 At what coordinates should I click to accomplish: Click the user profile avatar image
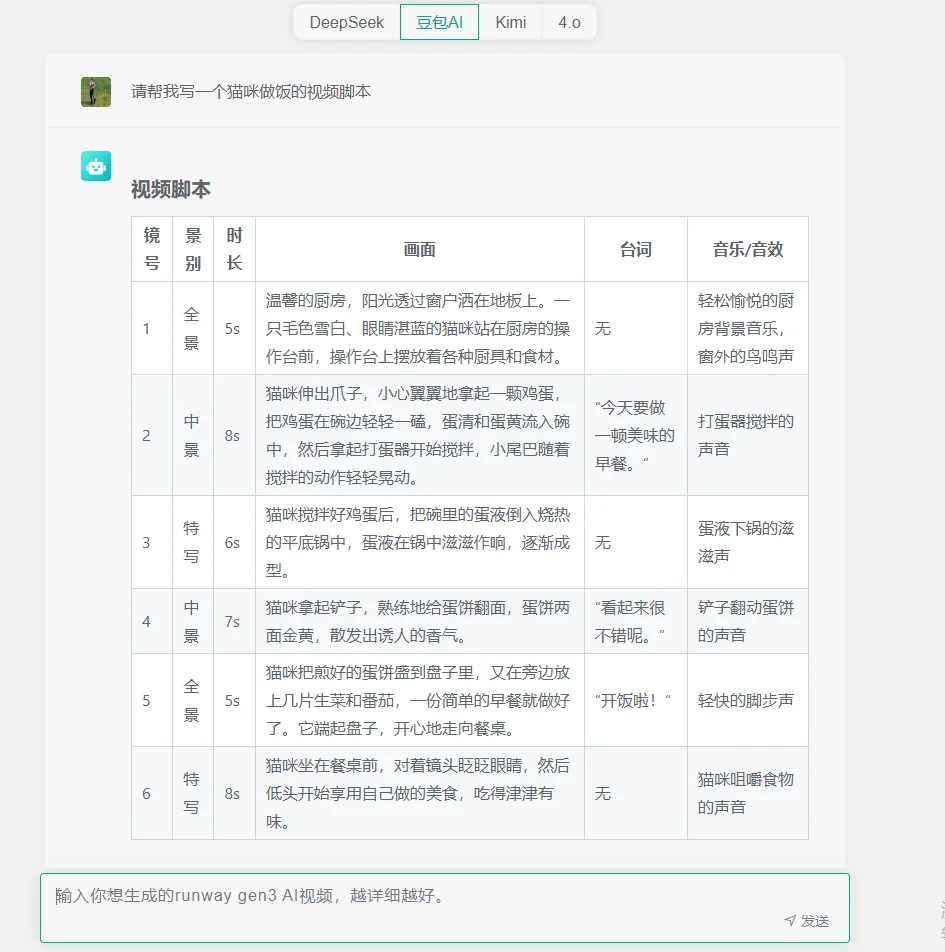click(95, 91)
